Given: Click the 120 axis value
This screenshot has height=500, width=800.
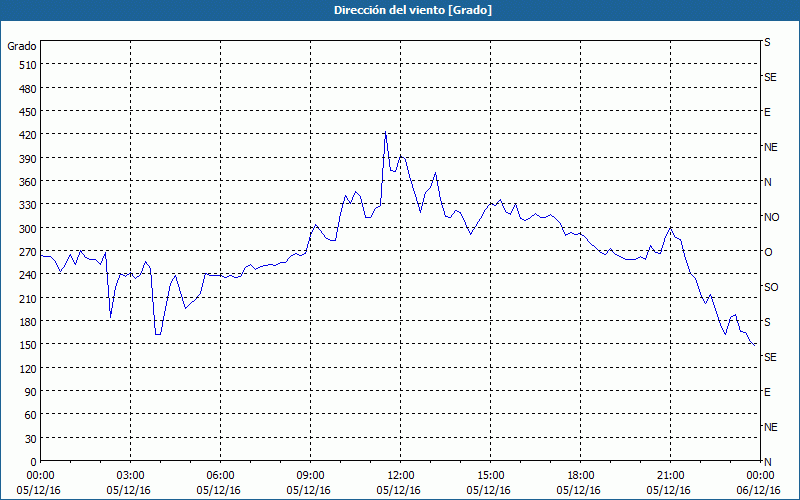Looking at the screenshot, I should click(29, 369).
